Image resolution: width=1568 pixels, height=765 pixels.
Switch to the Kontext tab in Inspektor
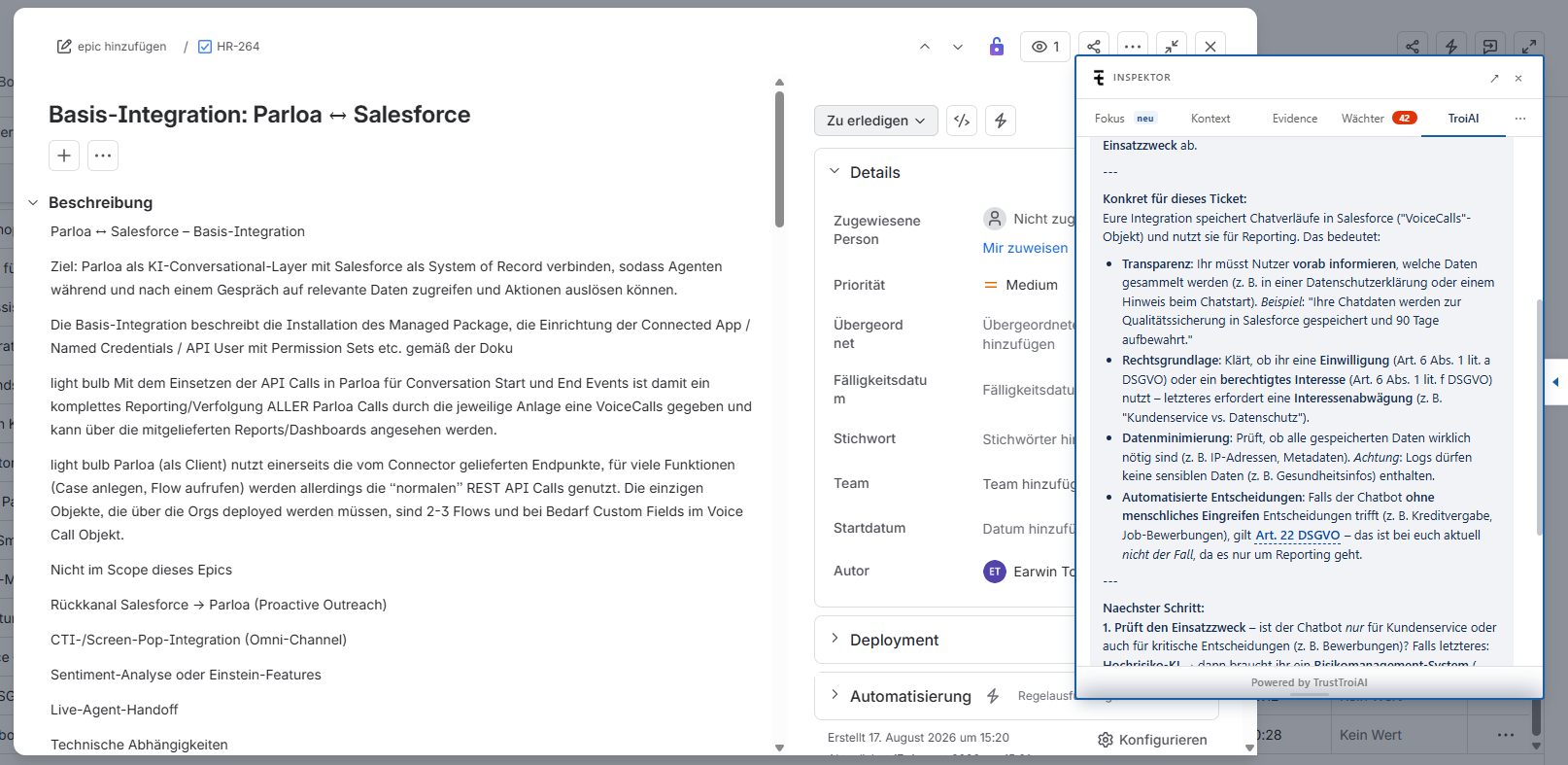(1210, 119)
